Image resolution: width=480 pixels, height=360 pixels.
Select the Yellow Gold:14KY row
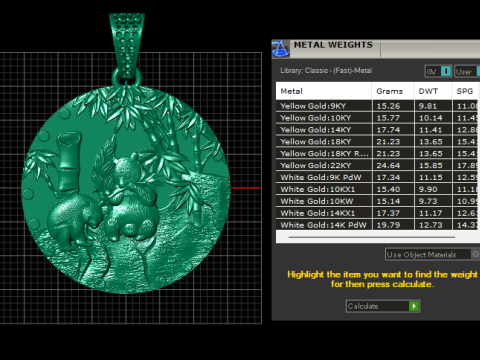377,130
